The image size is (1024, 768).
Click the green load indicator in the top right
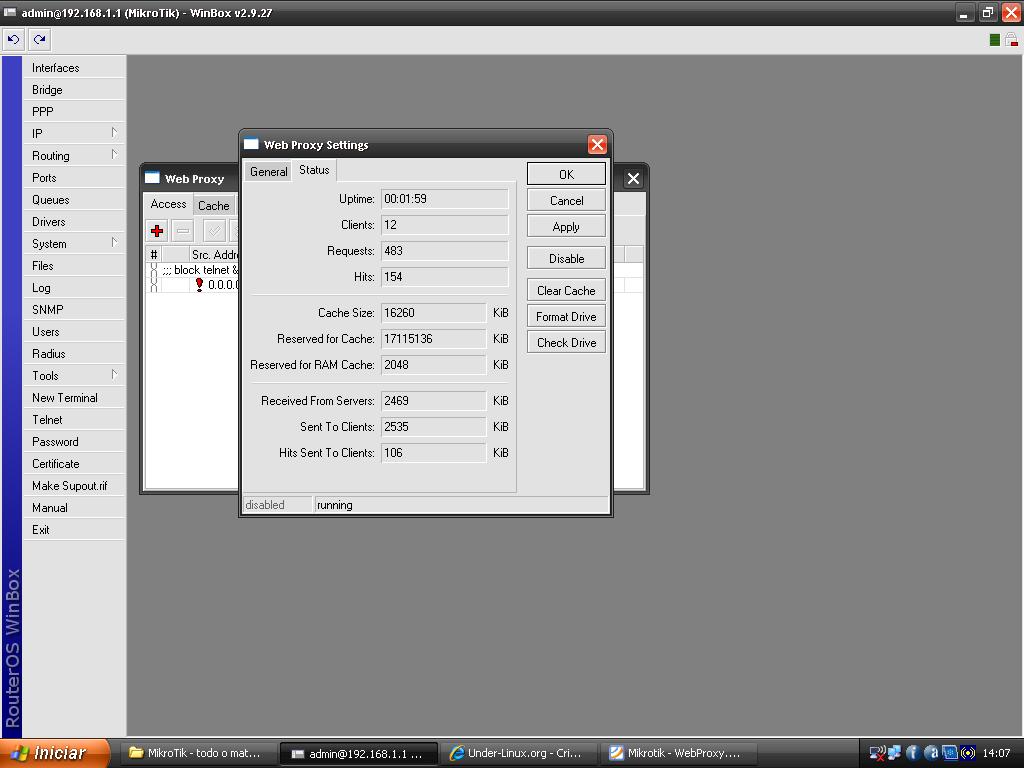(995, 40)
